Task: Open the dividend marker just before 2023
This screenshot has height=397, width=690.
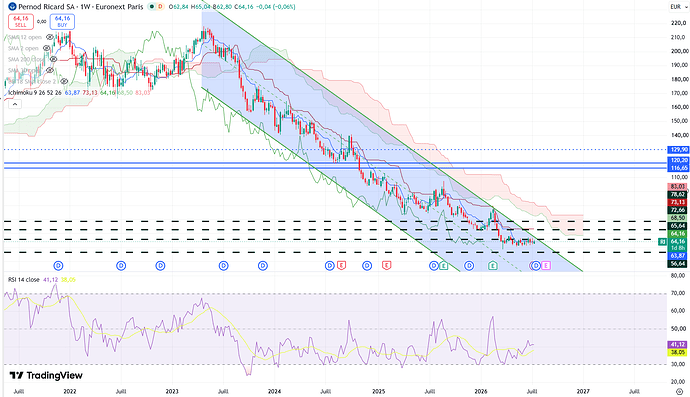Action: [160, 265]
